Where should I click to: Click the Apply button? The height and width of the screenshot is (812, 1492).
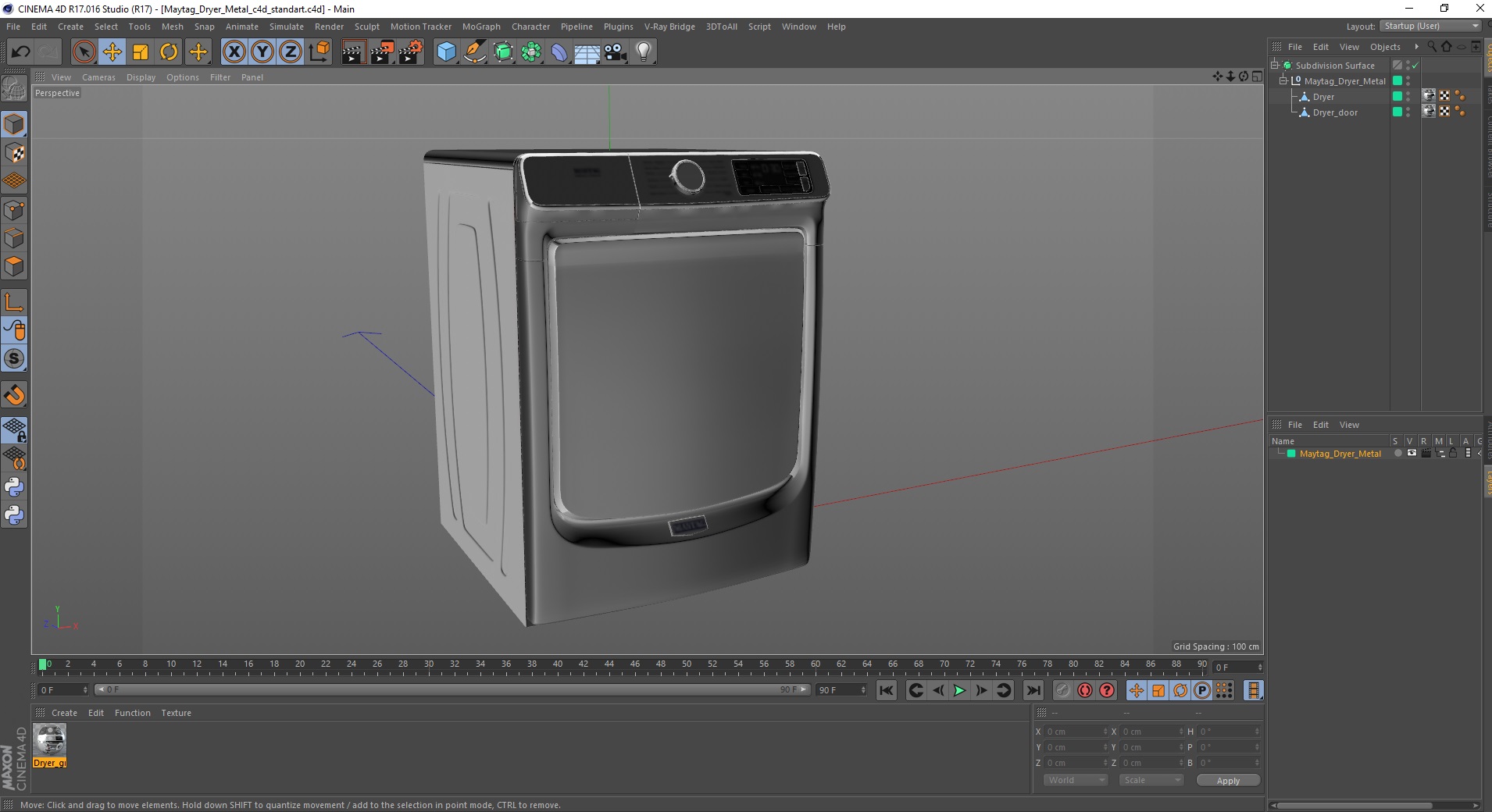pyautogui.click(x=1228, y=780)
